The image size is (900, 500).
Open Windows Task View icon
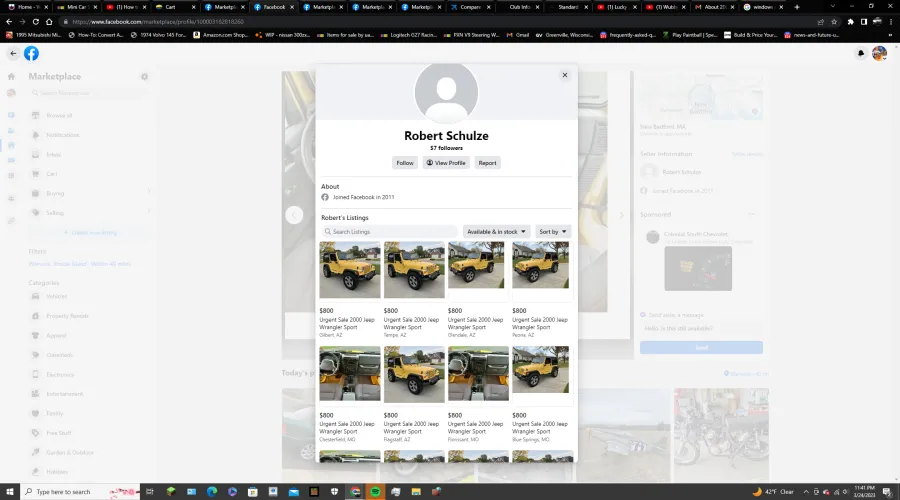(x=150, y=492)
